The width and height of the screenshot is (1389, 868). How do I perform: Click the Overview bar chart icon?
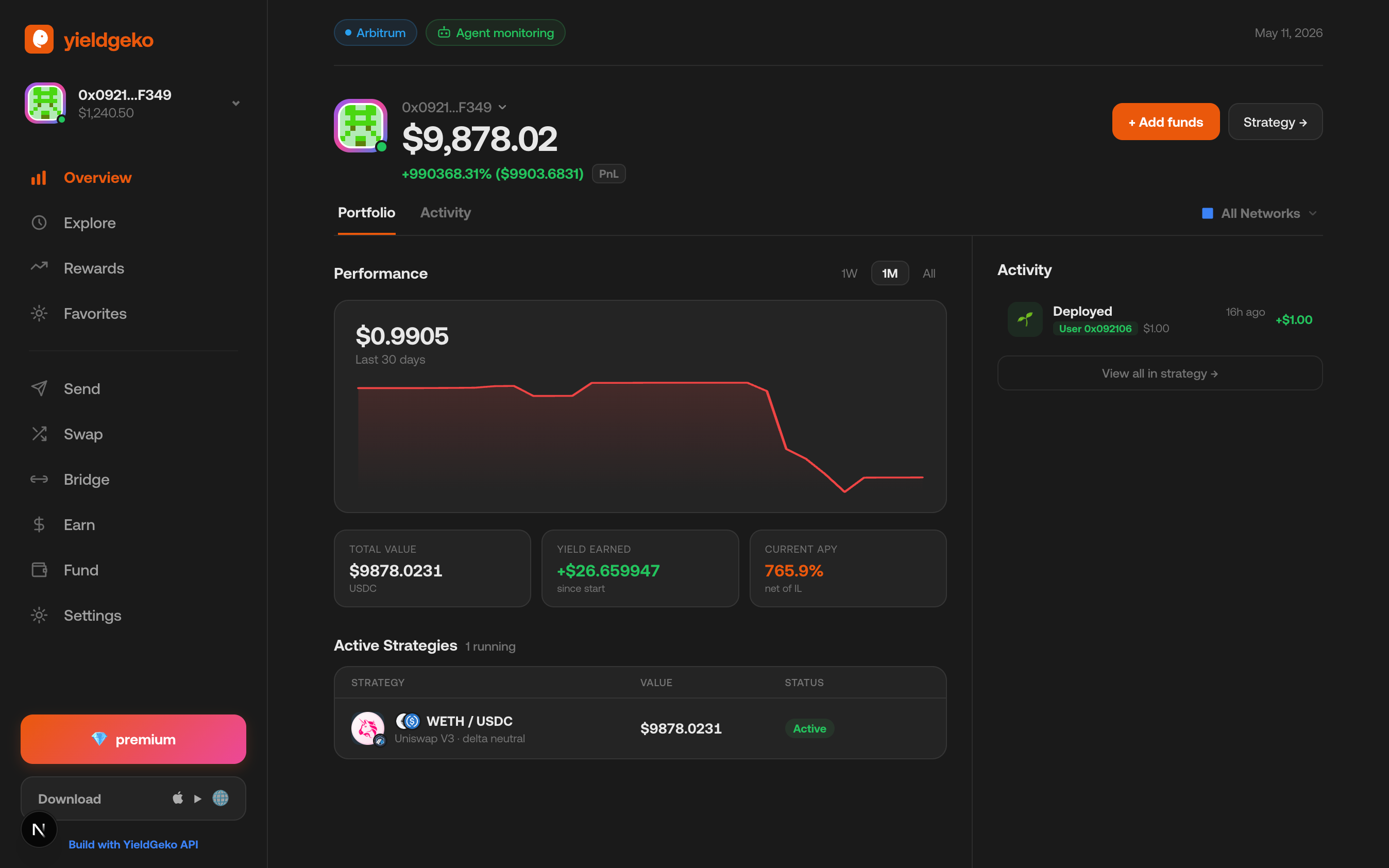[39, 178]
